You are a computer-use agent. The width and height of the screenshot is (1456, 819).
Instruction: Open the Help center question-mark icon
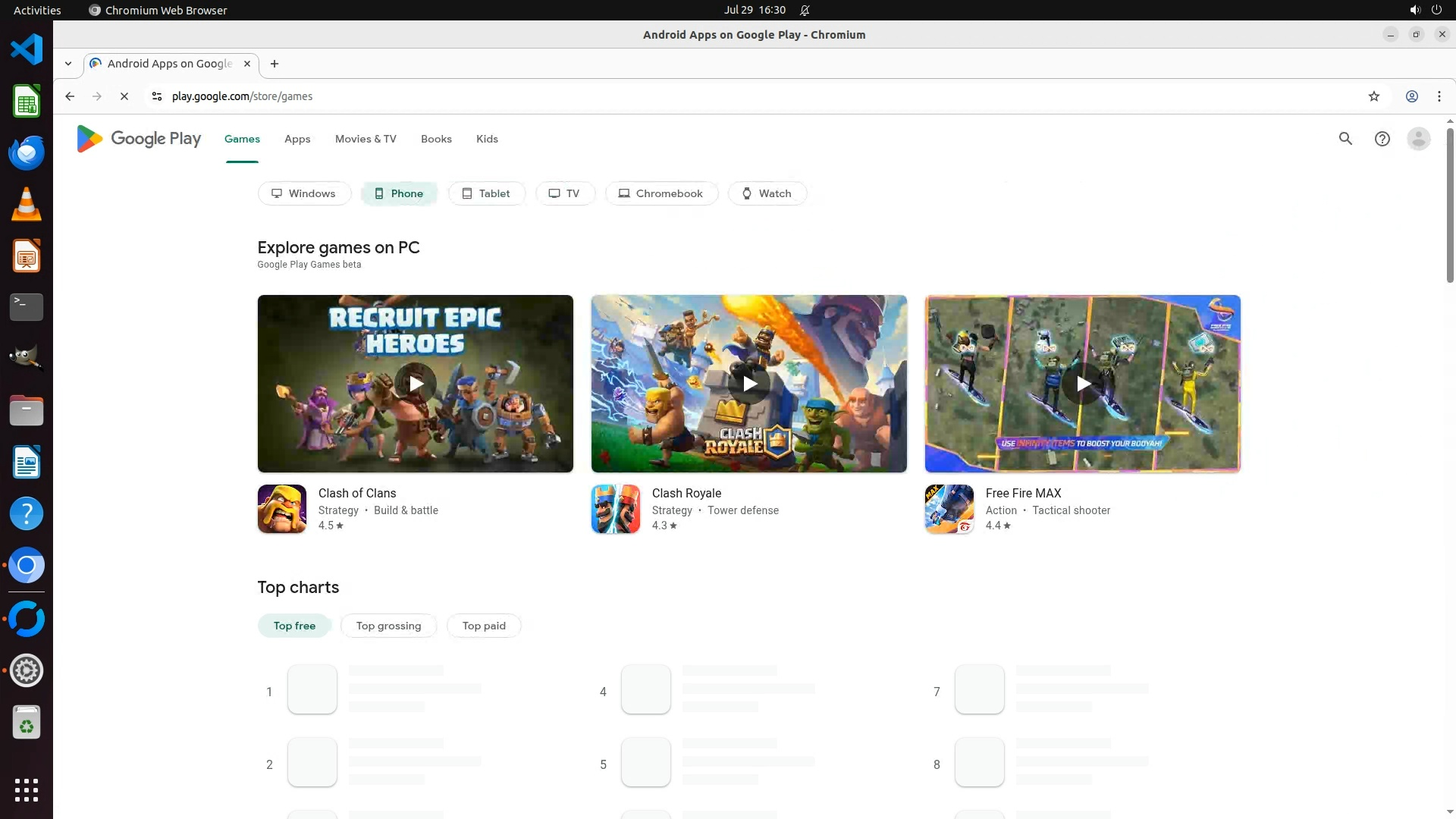click(1382, 139)
